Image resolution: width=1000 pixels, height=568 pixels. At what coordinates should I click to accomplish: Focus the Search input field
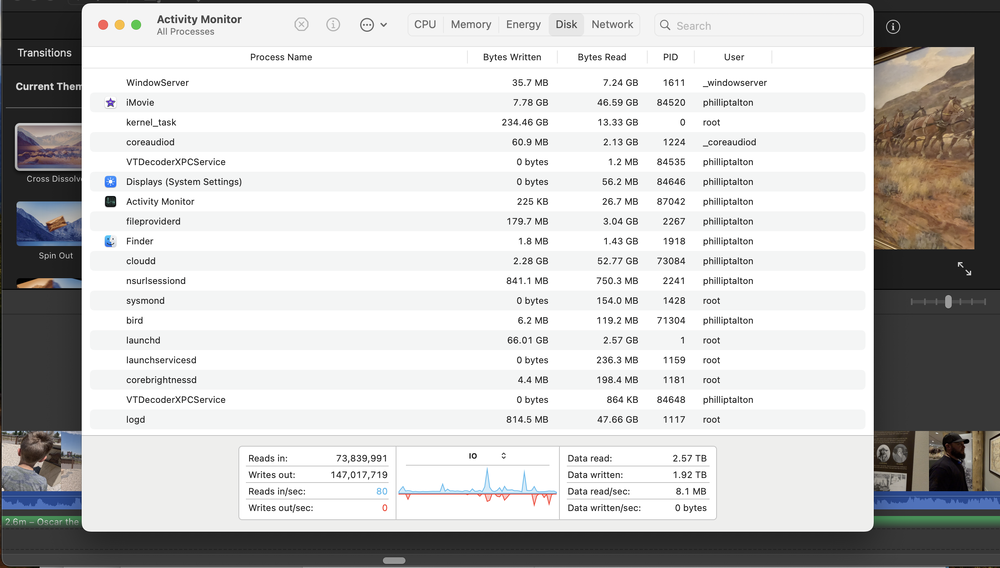click(x=759, y=25)
